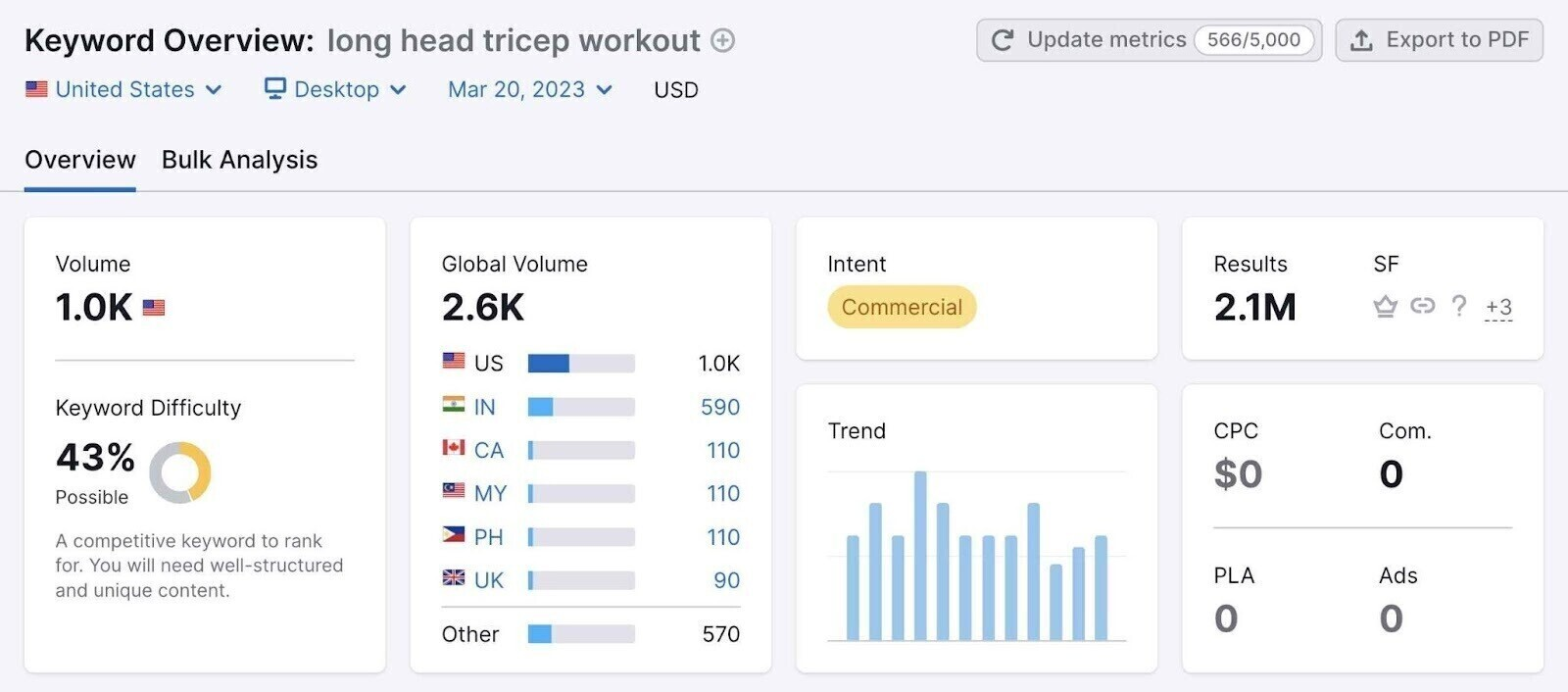The image size is (1568, 692).
Task: Click the UK volume value 90
Action: pyautogui.click(x=726, y=580)
